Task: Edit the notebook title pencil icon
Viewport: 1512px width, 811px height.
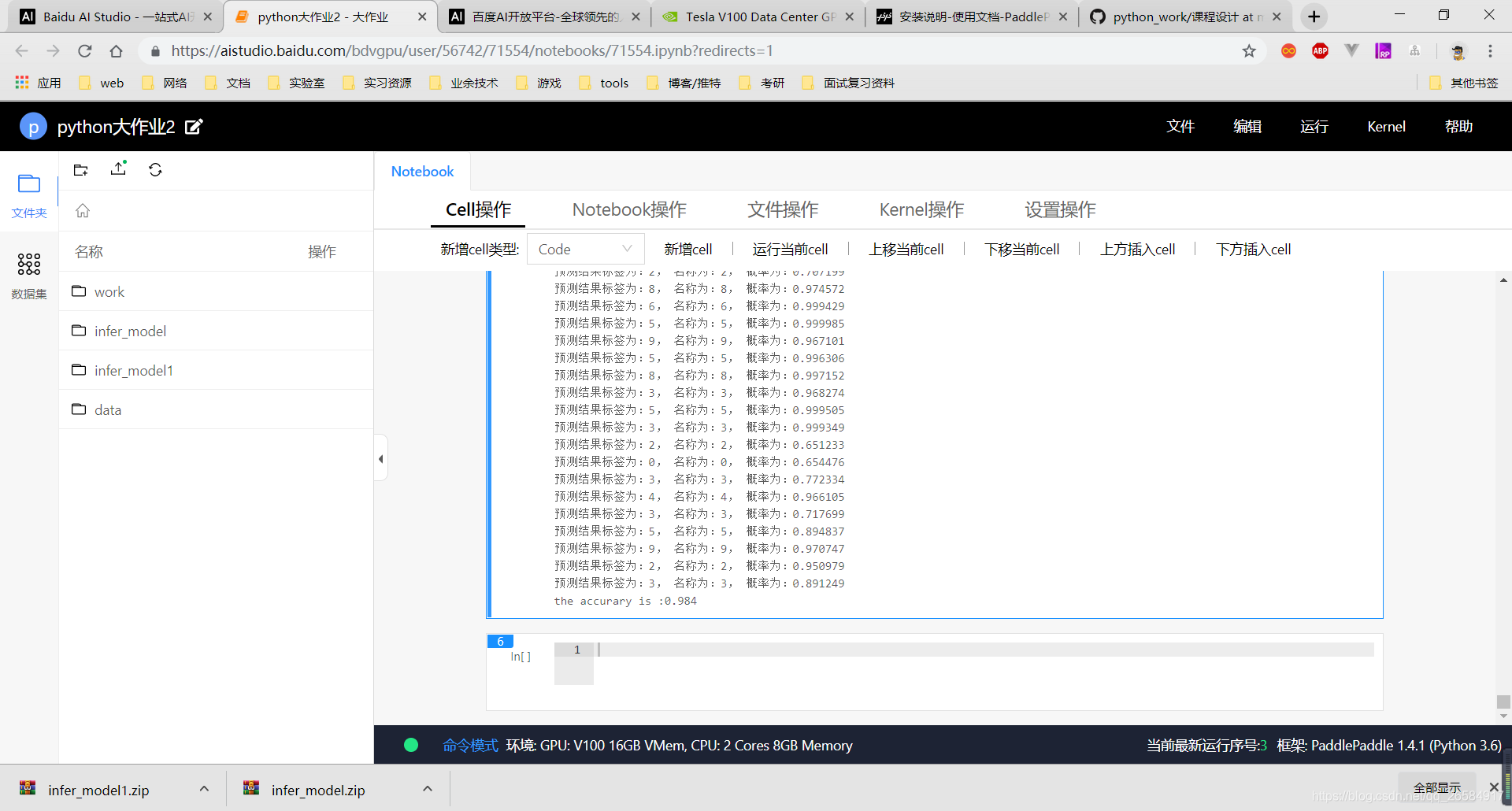Action: [x=194, y=127]
